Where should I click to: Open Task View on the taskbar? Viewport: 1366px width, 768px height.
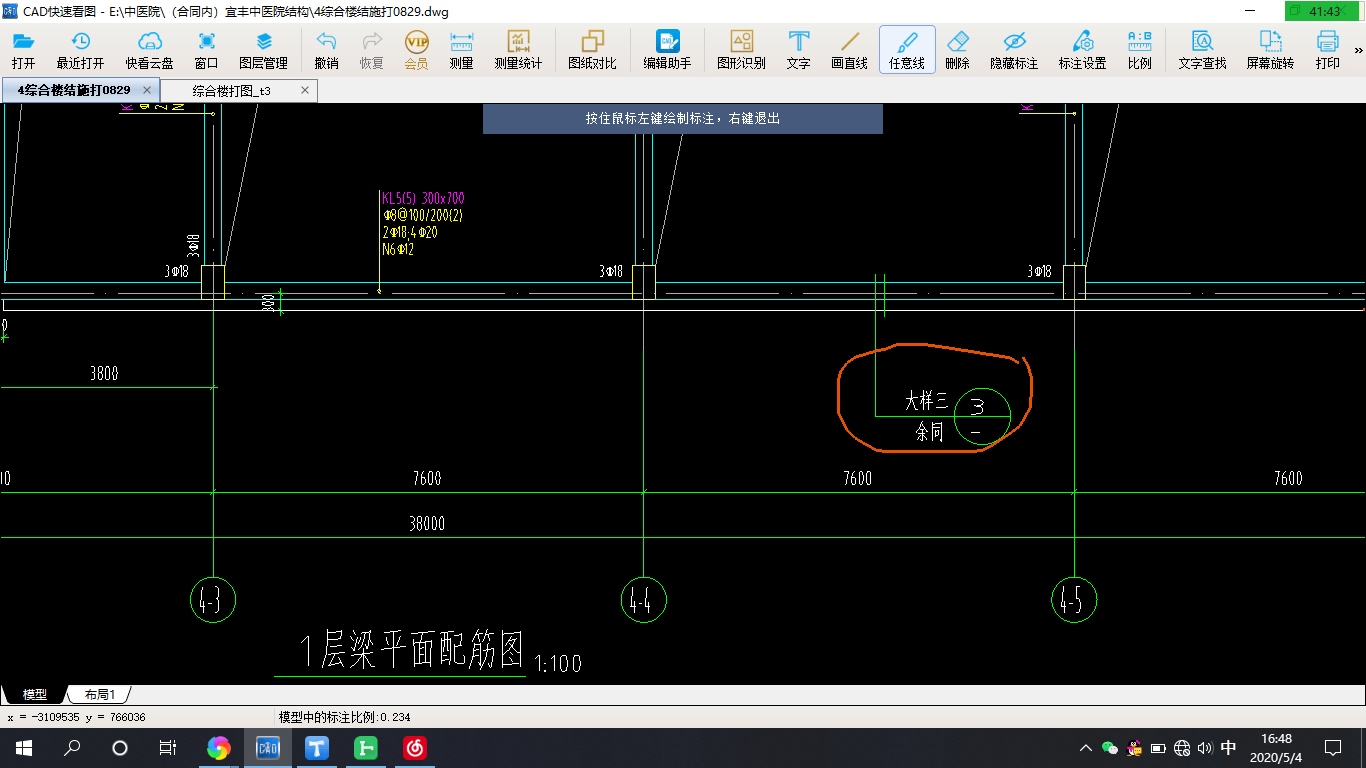click(x=168, y=747)
